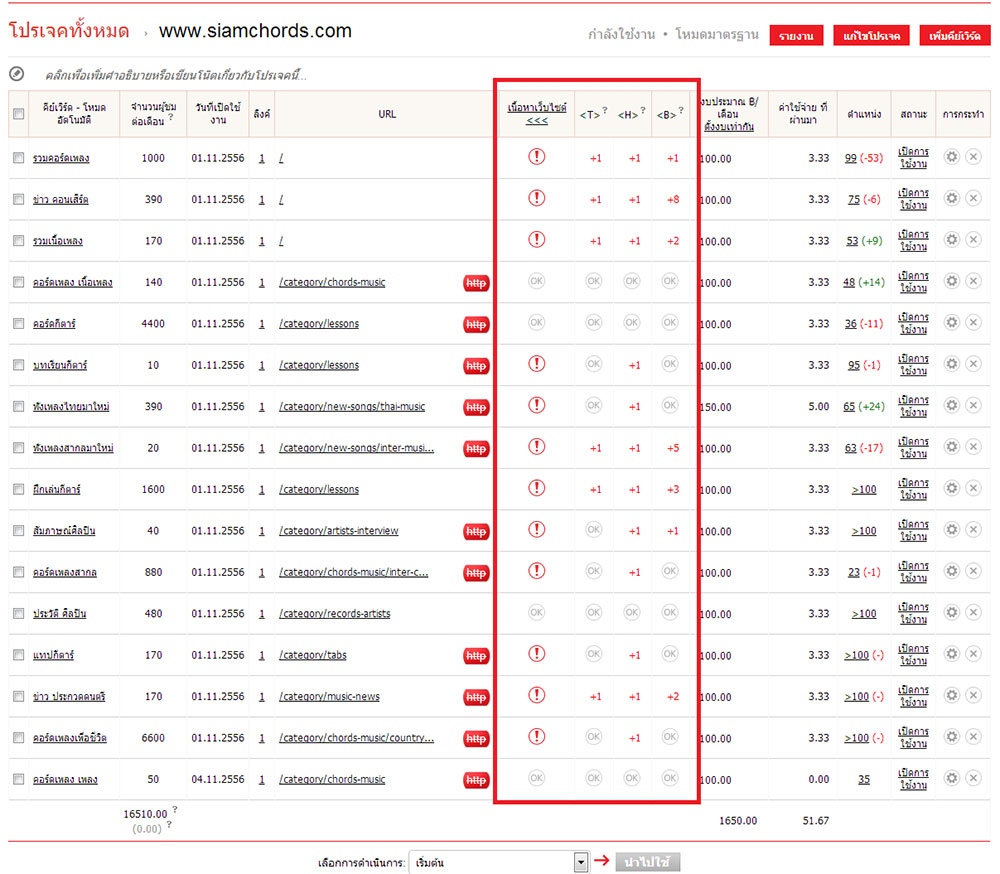Screen dimensions: 1000x874
Task: Open settings gear for 1000-visitor keyword row
Action: pos(952,157)
